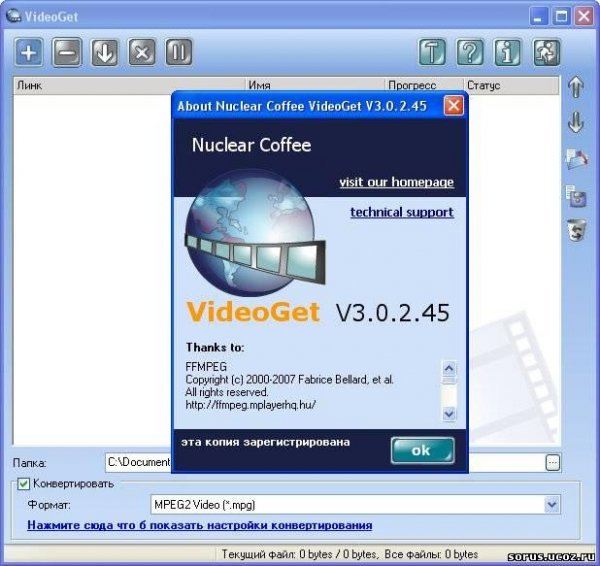Click the X cancel download toolbar button
Image resolution: width=600 pixels, height=566 pixels.
[142, 52]
